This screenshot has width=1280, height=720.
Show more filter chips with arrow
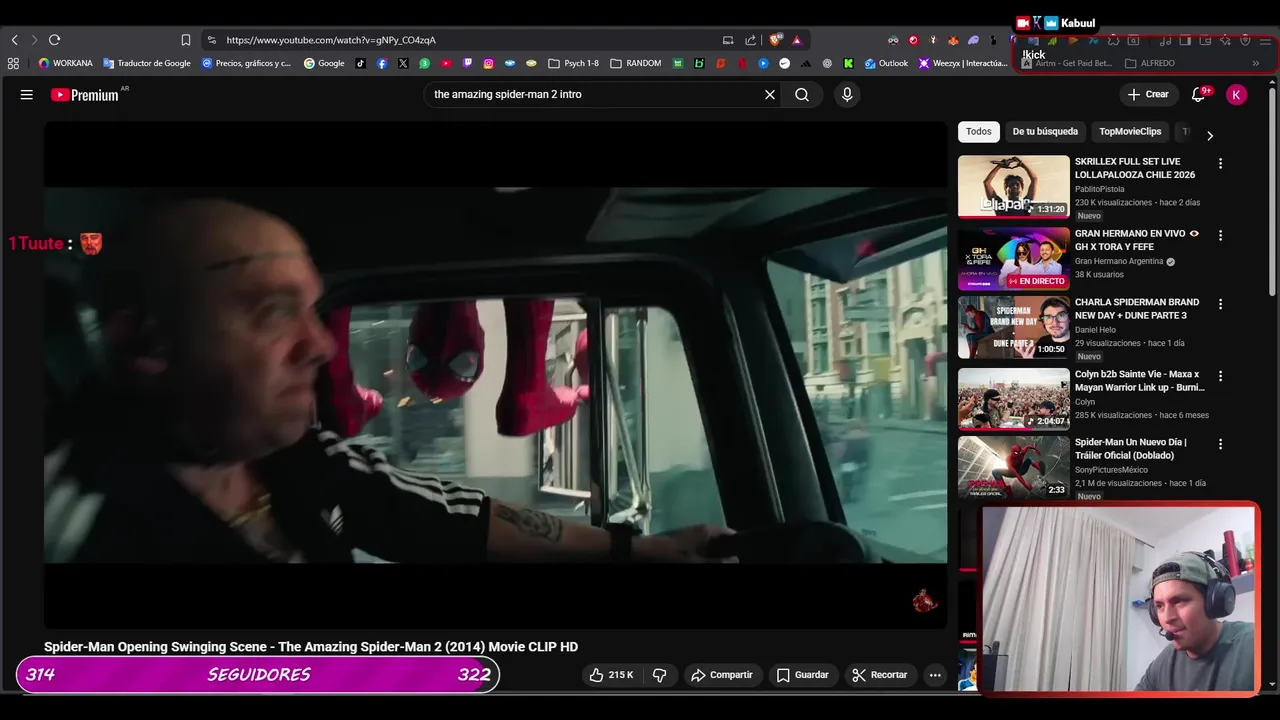pos(1209,135)
